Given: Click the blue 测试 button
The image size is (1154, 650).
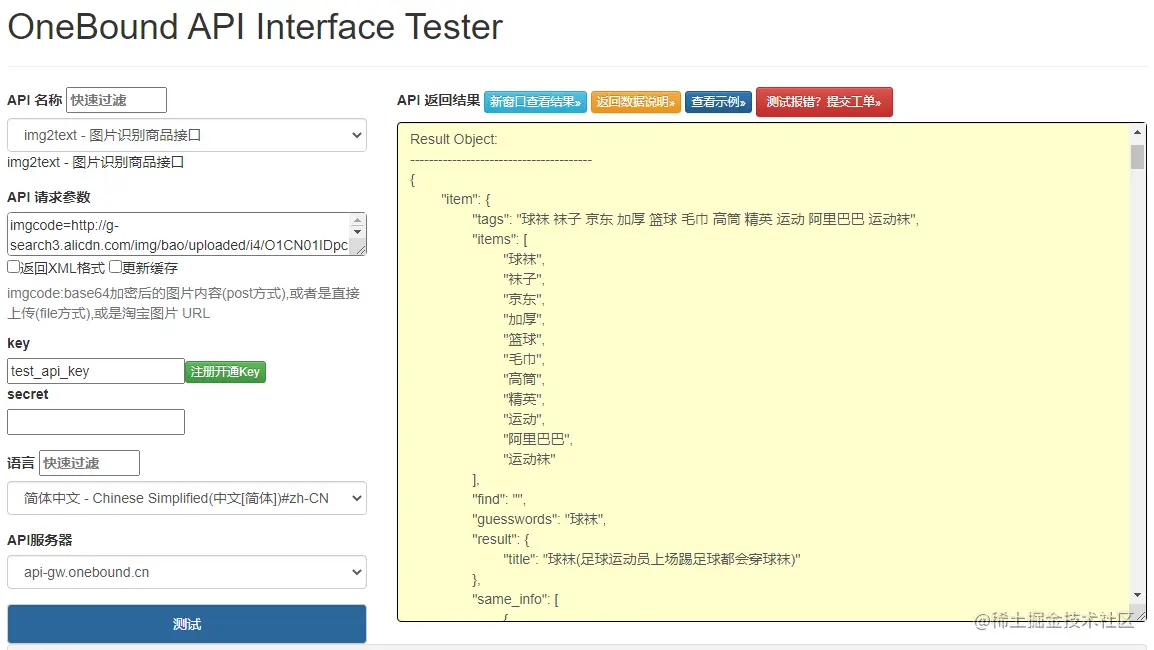Looking at the screenshot, I should click(187, 624).
